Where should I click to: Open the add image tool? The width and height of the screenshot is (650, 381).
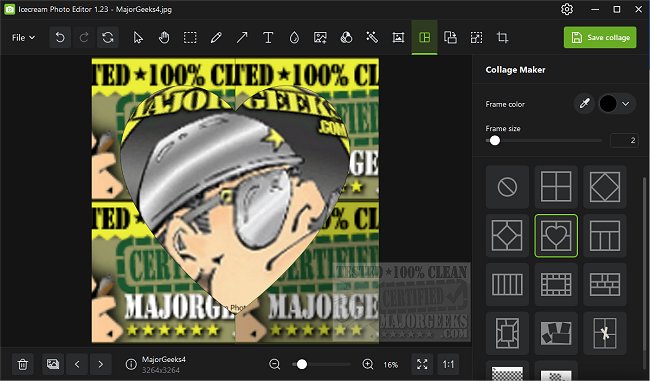point(320,38)
